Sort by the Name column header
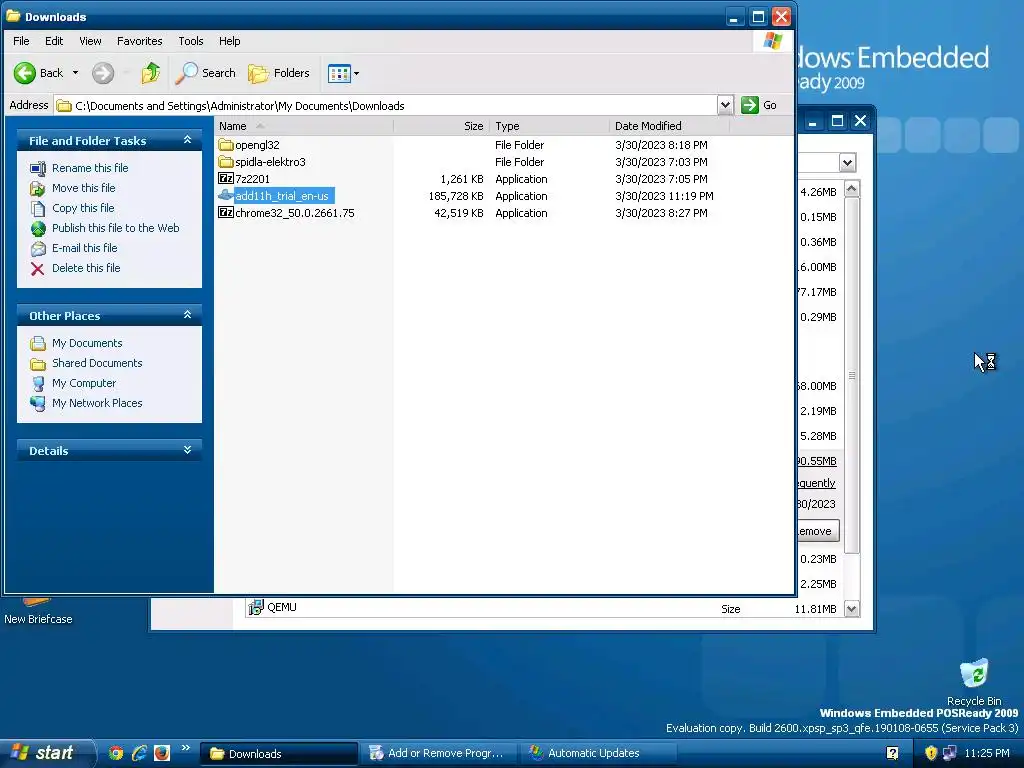 click(304, 126)
